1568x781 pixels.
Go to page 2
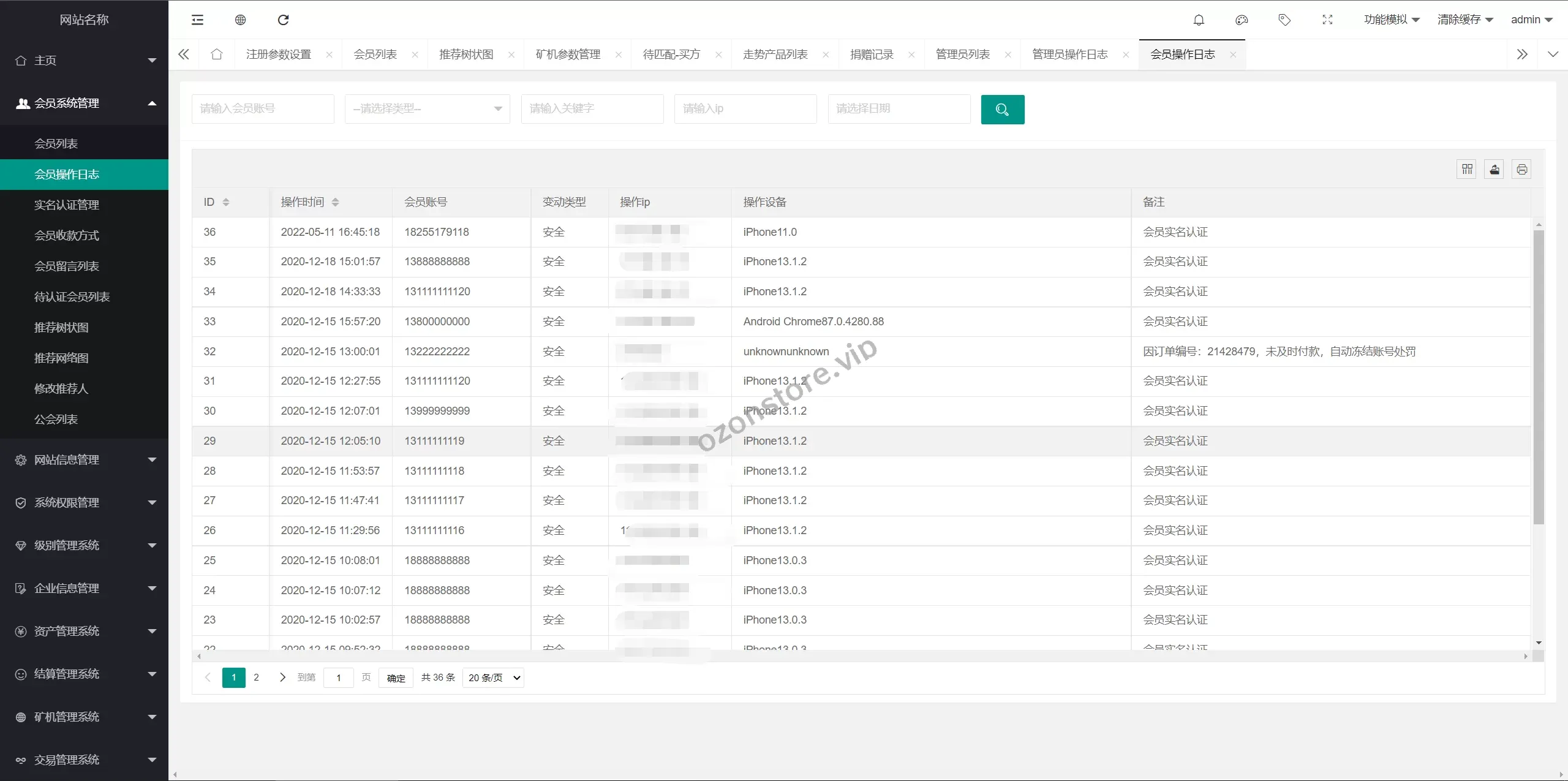(256, 677)
